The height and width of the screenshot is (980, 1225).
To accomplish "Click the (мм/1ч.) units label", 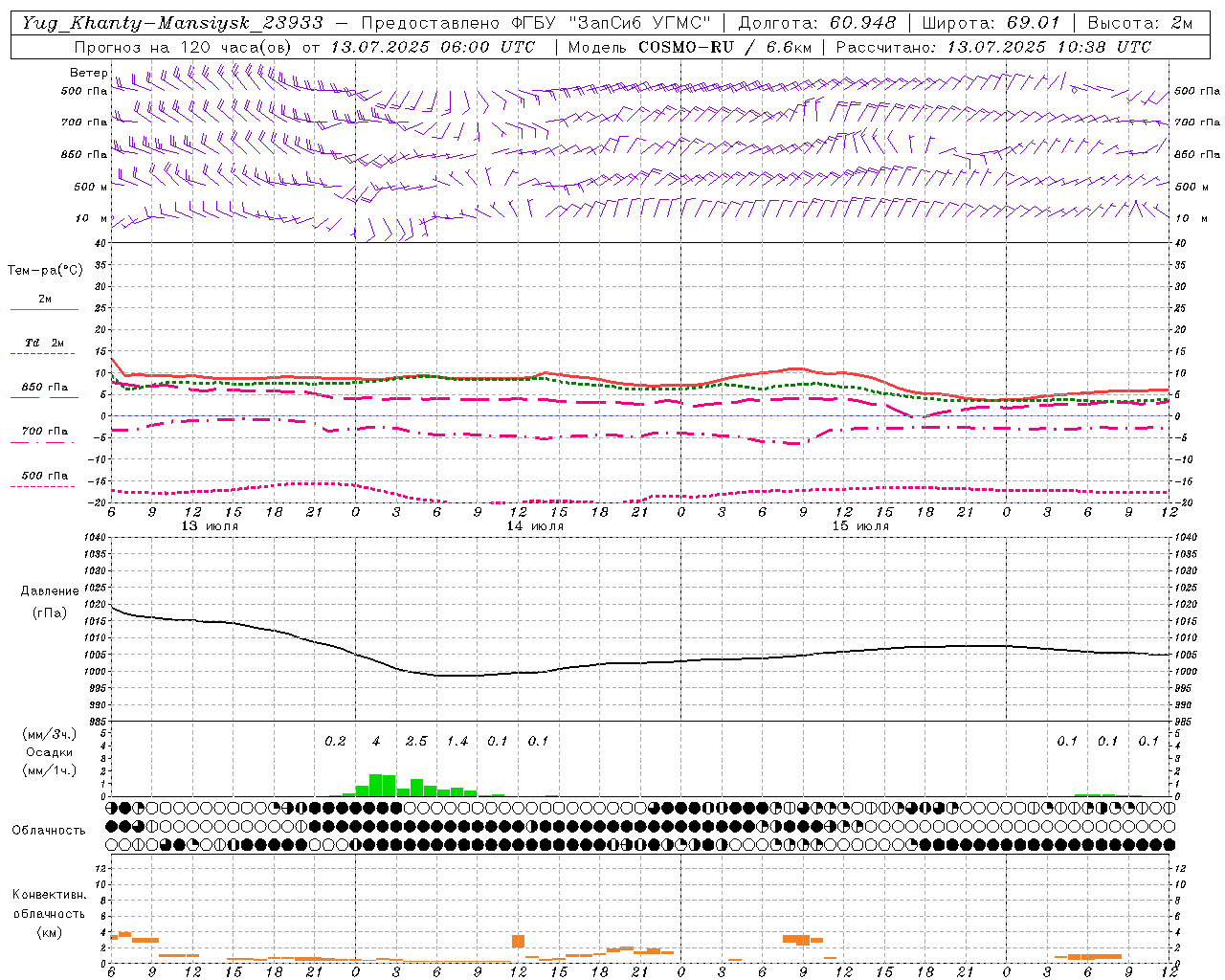I will (x=50, y=770).
